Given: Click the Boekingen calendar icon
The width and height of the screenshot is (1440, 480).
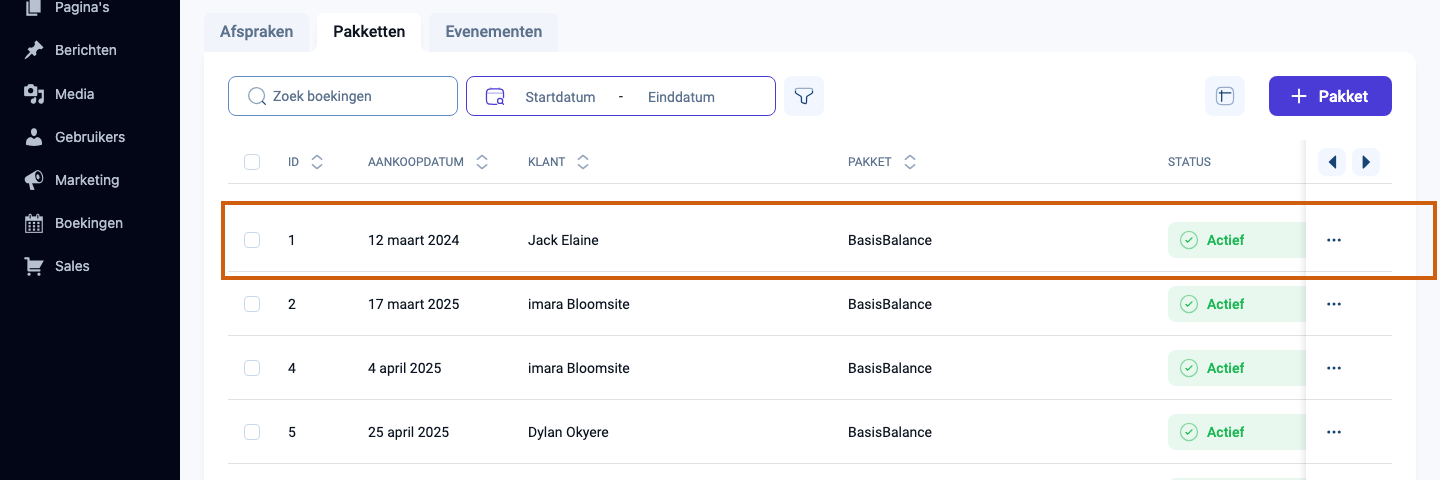Looking at the screenshot, I should (x=34, y=223).
